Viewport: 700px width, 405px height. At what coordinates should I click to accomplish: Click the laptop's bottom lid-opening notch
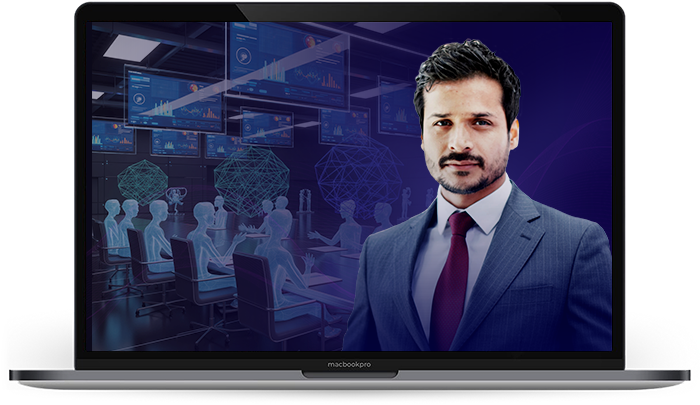click(350, 375)
